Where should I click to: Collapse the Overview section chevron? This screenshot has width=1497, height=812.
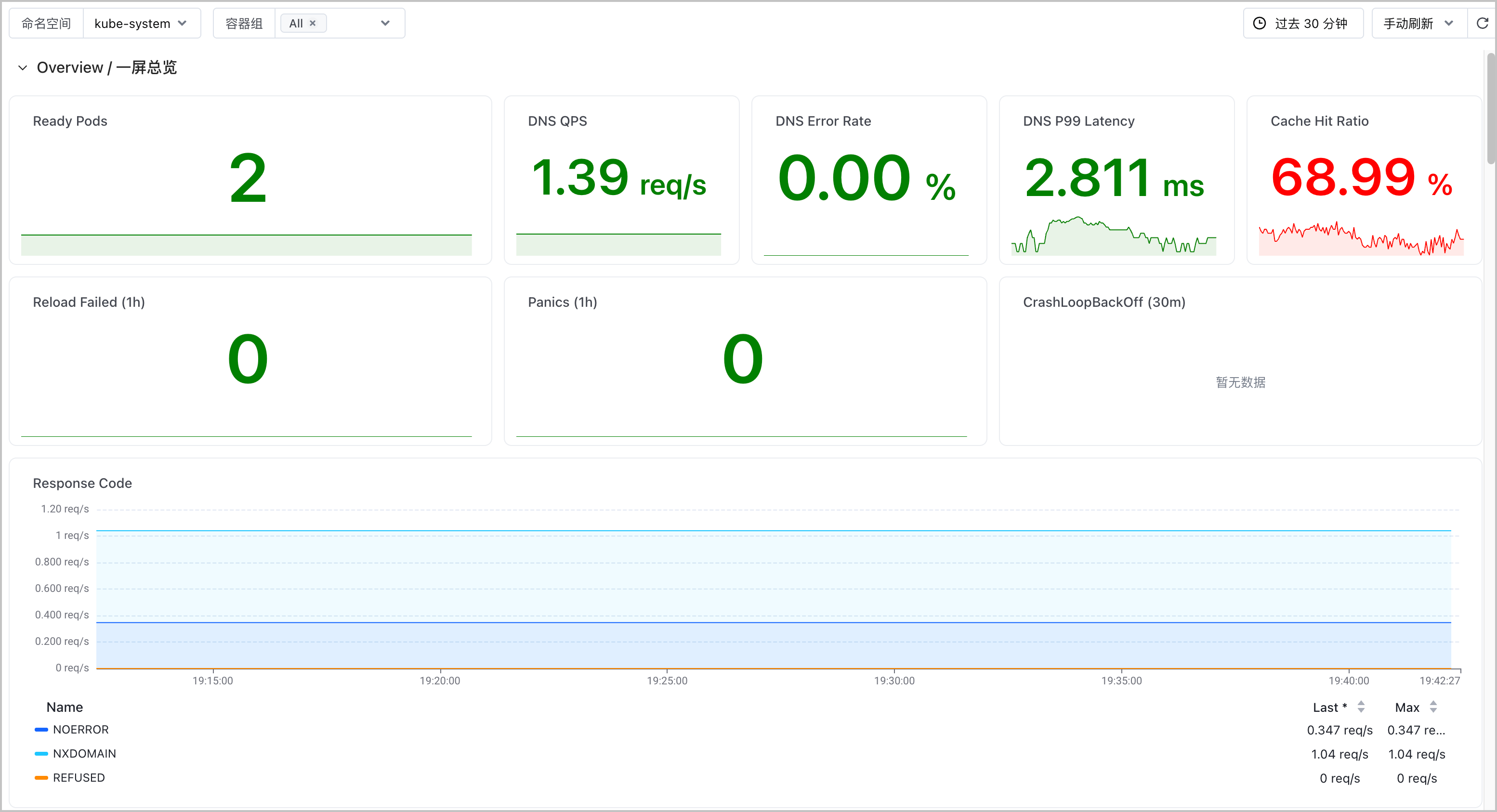tap(23, 67)
